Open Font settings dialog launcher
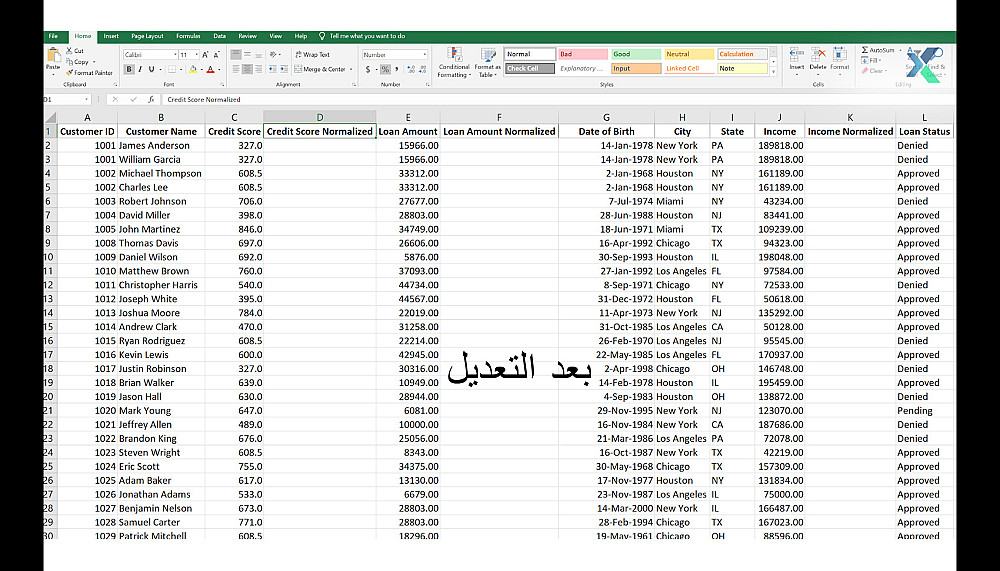The width and height of the screenshot is (1000, 571). 222,85
